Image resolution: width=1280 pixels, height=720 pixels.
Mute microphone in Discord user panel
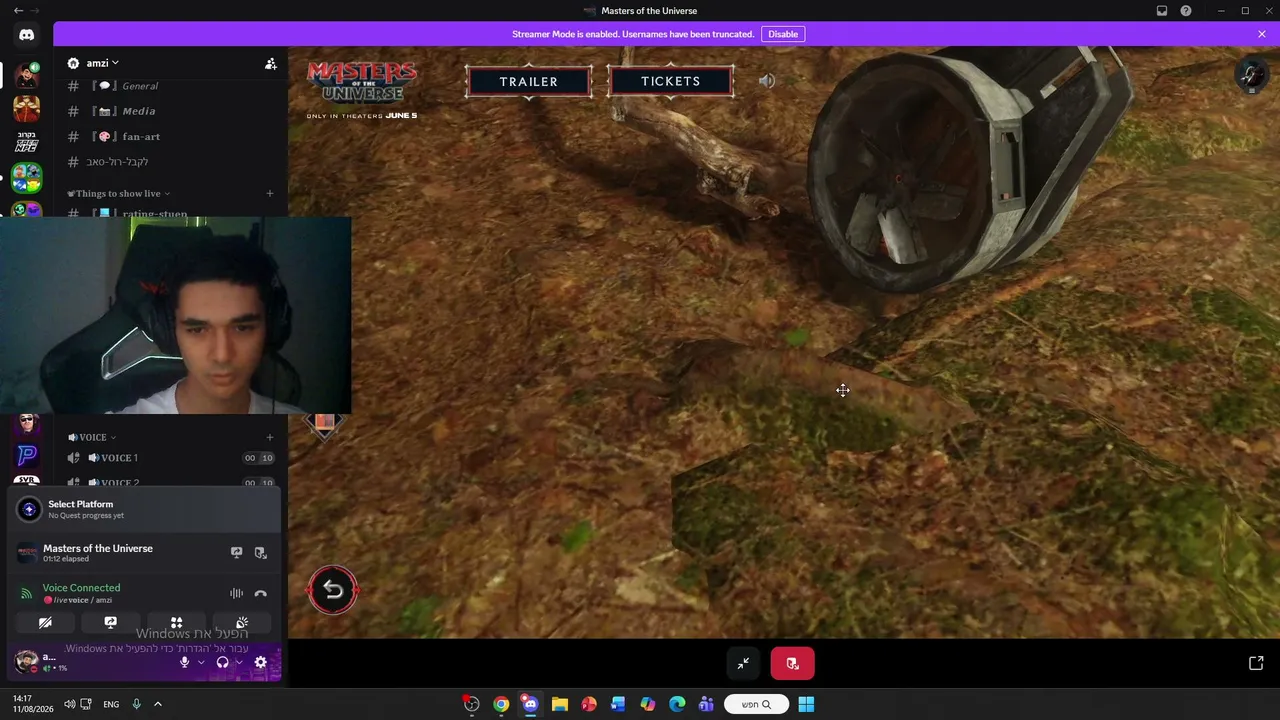pos(184,662)
